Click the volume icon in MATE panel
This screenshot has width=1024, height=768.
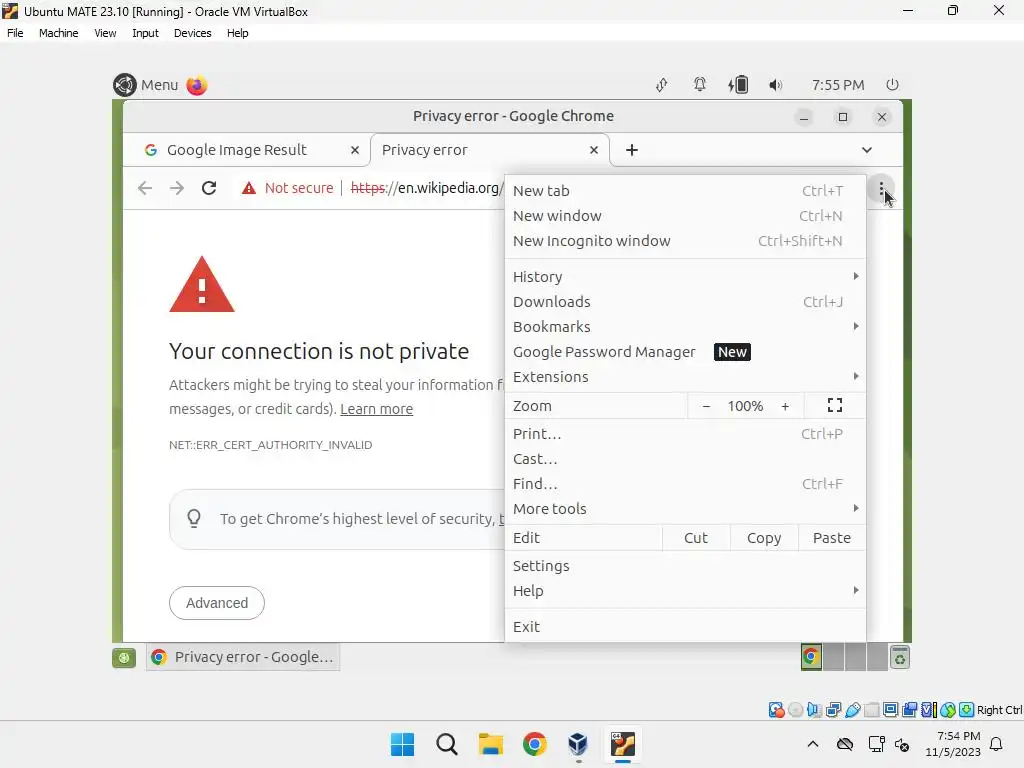pos(776,85)
